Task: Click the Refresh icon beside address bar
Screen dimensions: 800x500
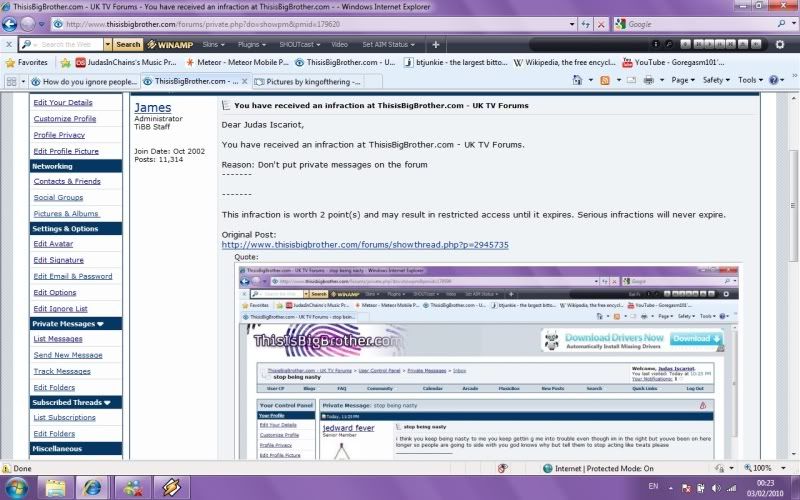Action: (586, 24)
